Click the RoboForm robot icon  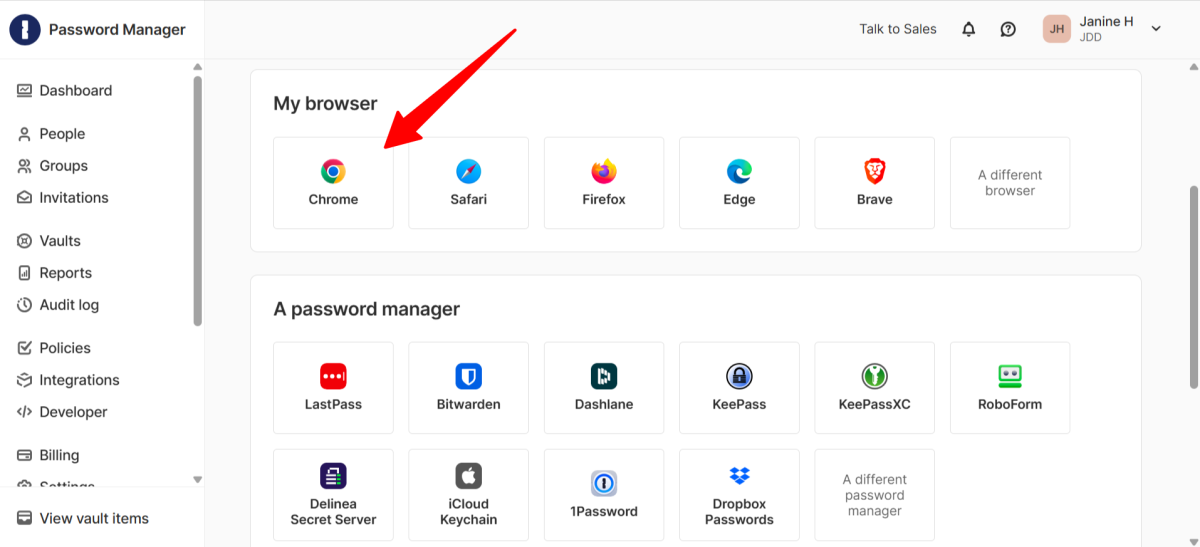pyautogui.click(x=1010, y=376)
